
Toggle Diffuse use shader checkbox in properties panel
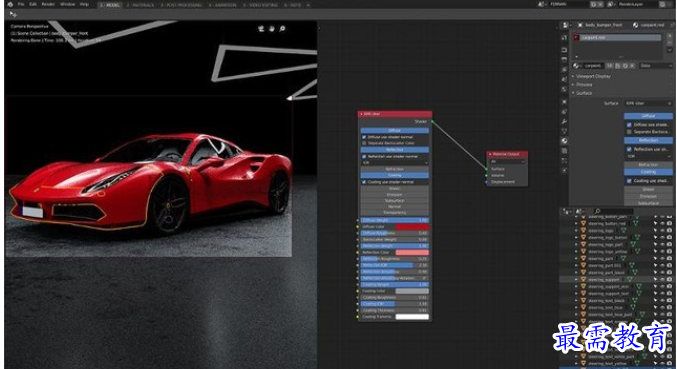(629, 125)
